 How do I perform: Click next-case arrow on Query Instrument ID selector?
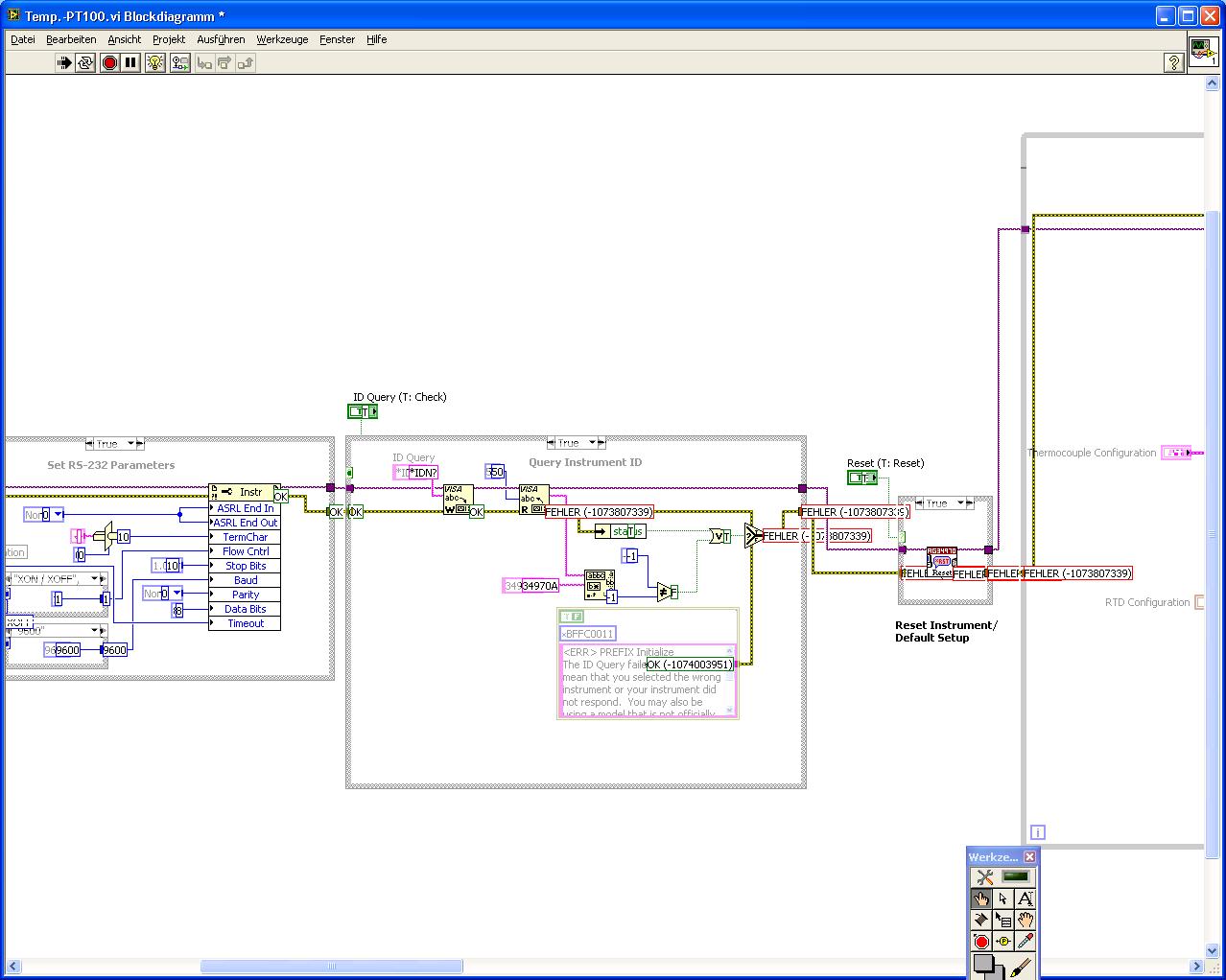pyautogui.click(x=601, y=443)
